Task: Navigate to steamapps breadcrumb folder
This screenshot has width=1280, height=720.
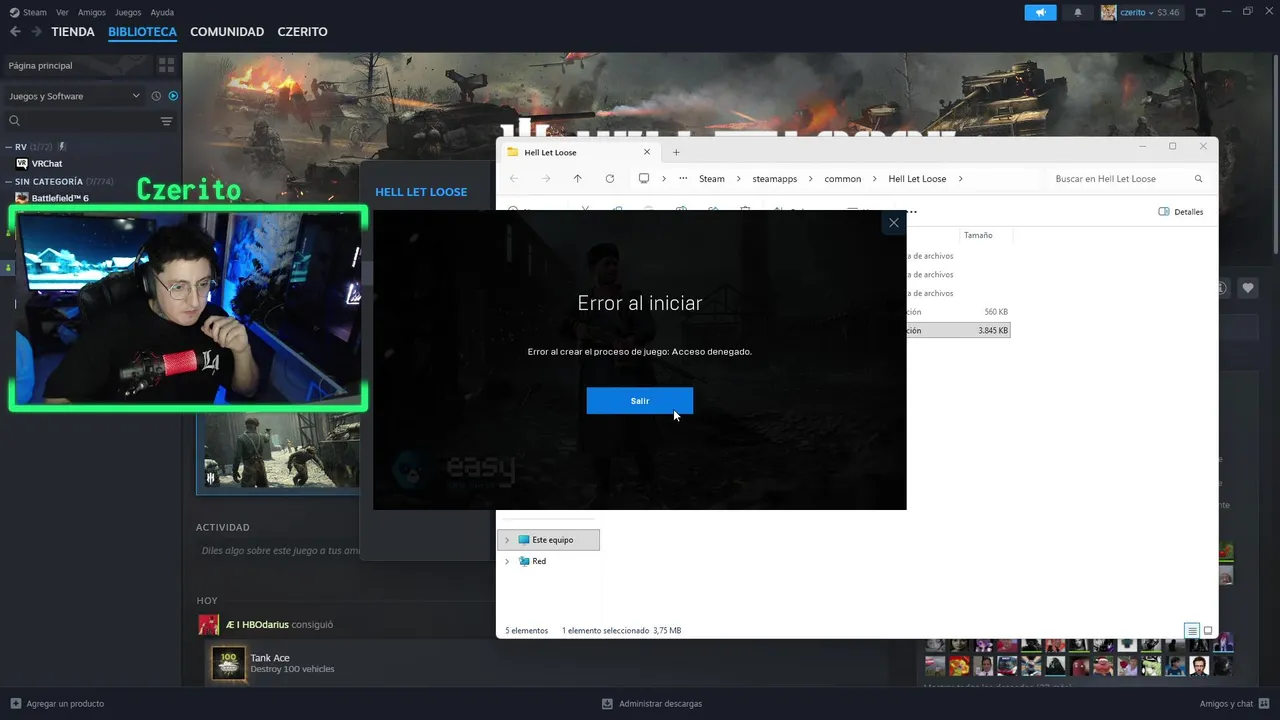Action: [775, 179]
